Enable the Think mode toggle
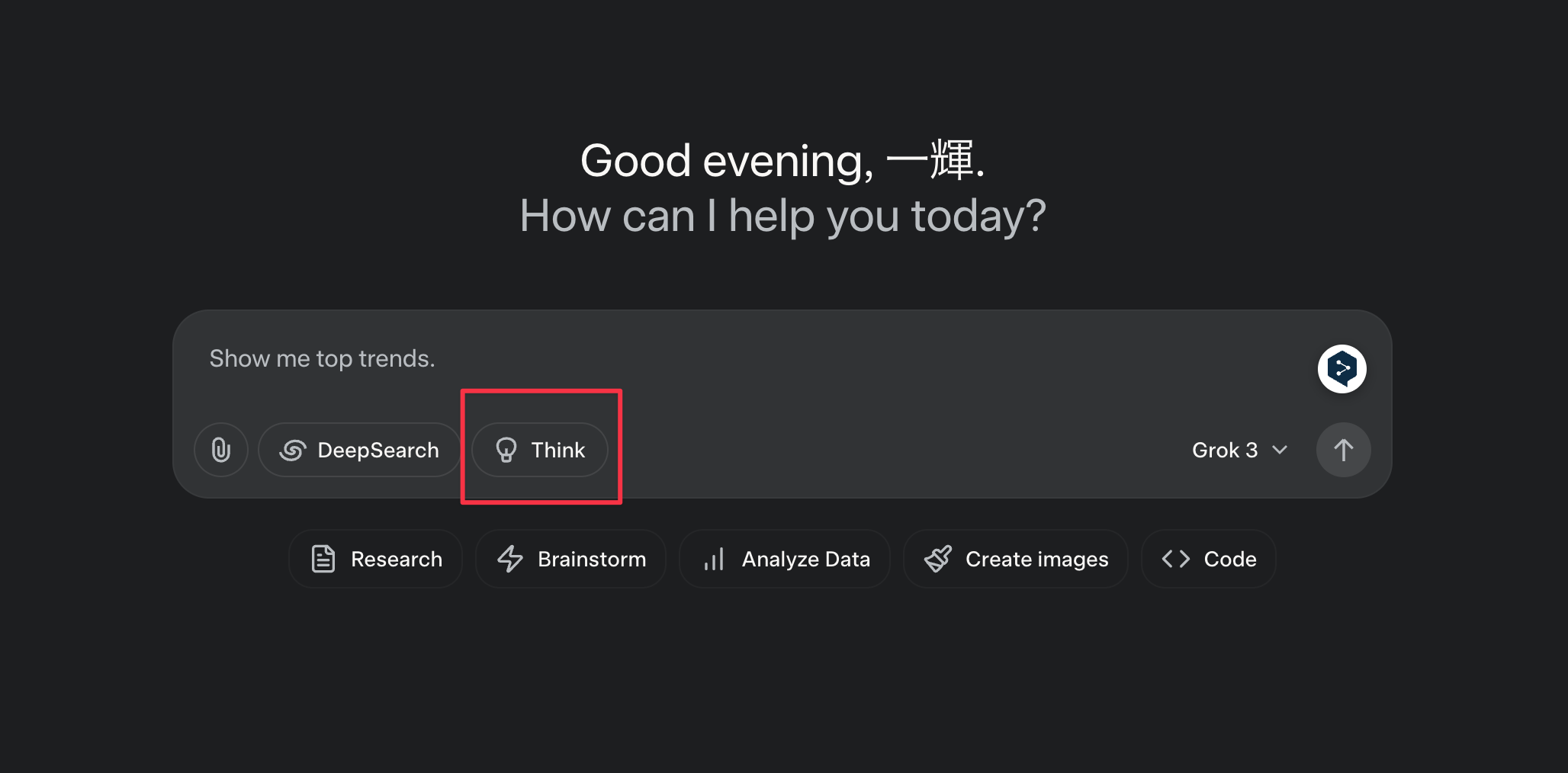Screen dimensions: 1568x773 540,450
